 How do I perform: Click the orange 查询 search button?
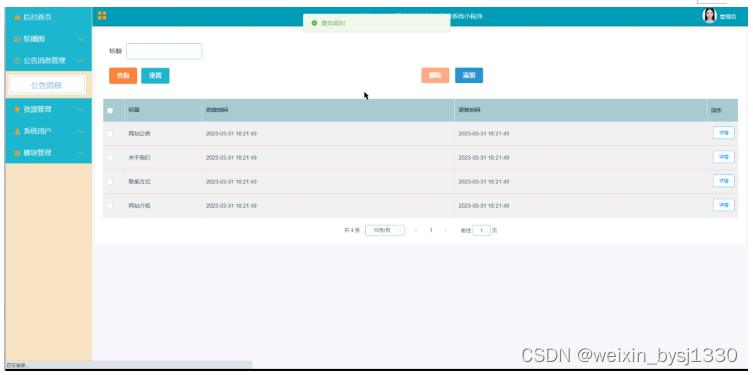click(x=123, y=75)
